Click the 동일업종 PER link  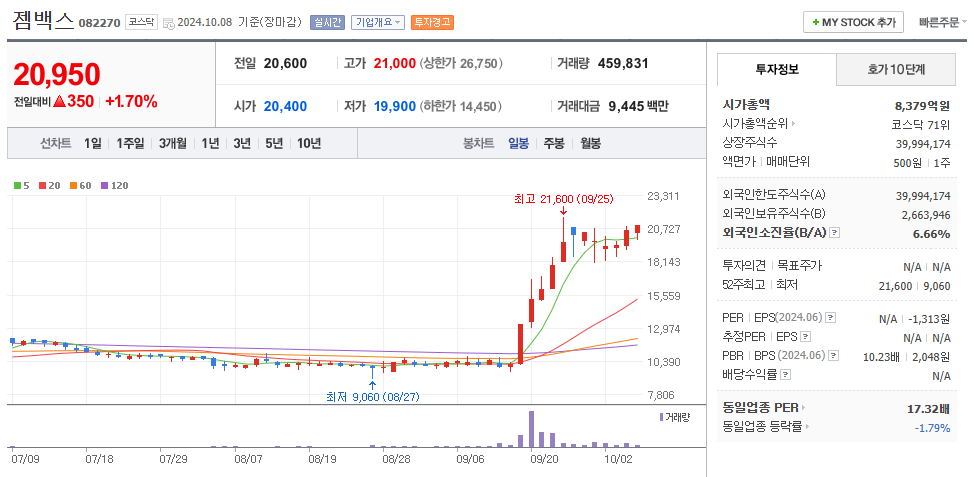coord(760,408)
